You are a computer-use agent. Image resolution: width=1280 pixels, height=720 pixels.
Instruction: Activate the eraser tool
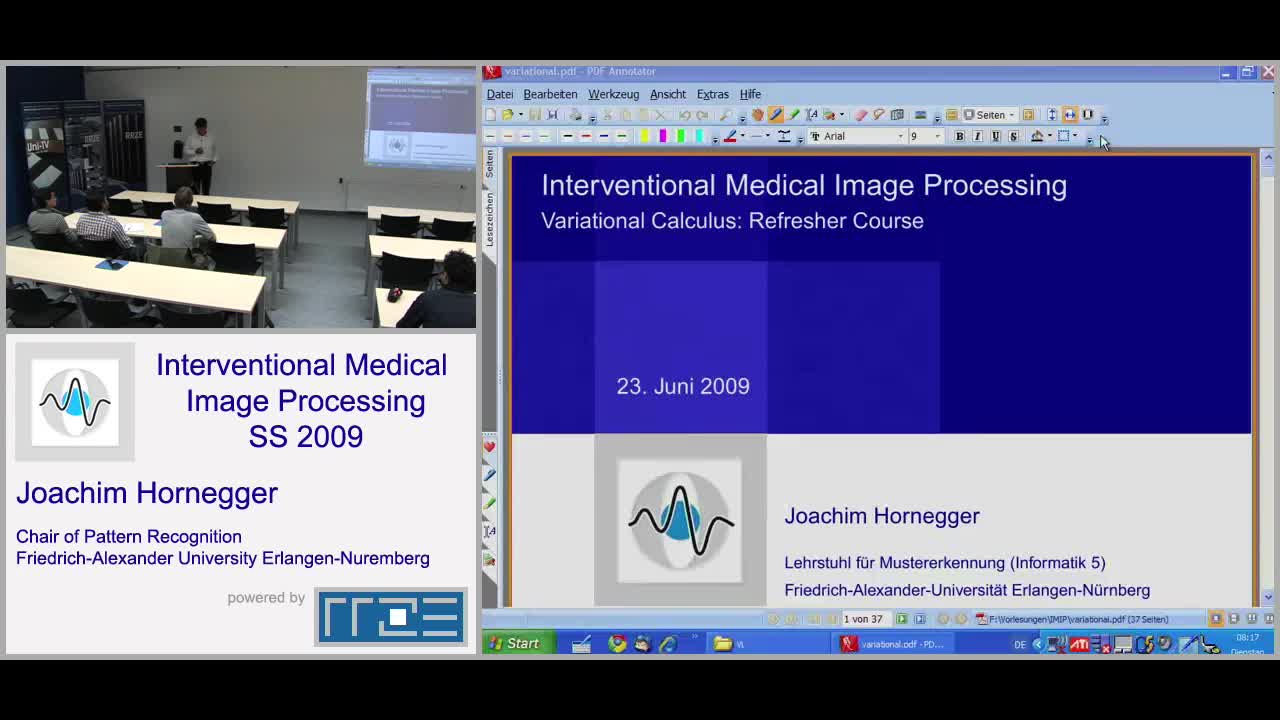860,113
